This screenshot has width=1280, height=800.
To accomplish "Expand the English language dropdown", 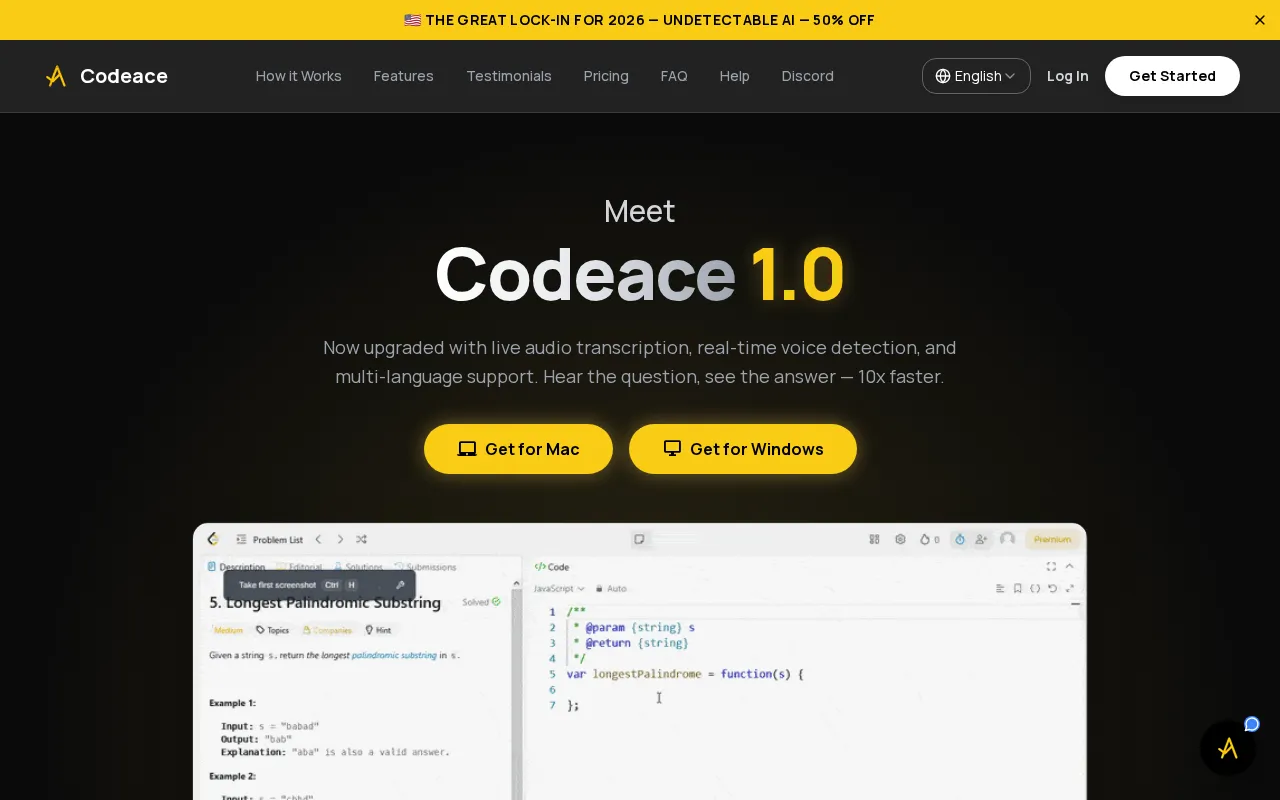I will click(976, 76).
